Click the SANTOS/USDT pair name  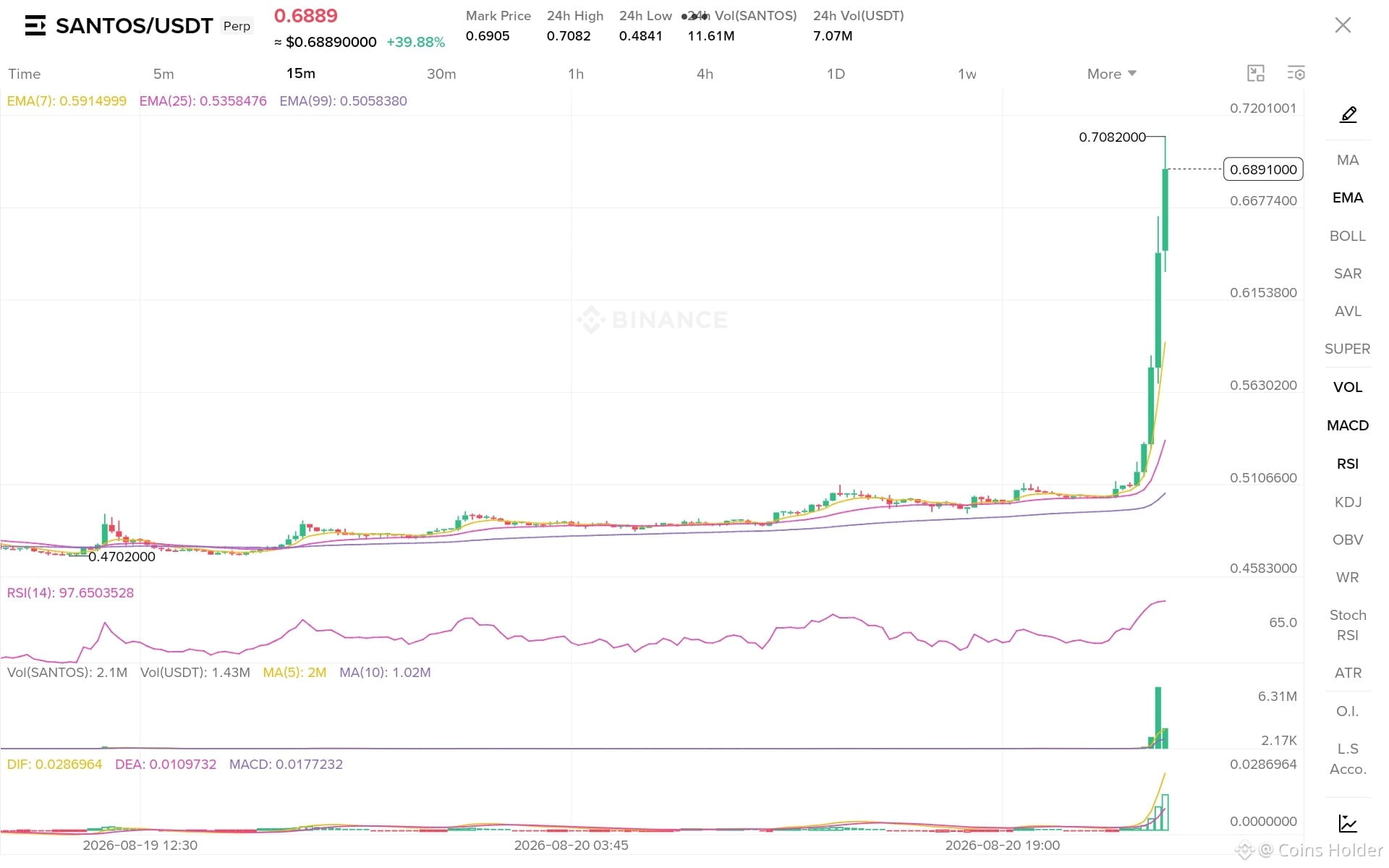(x=135, y=26)
